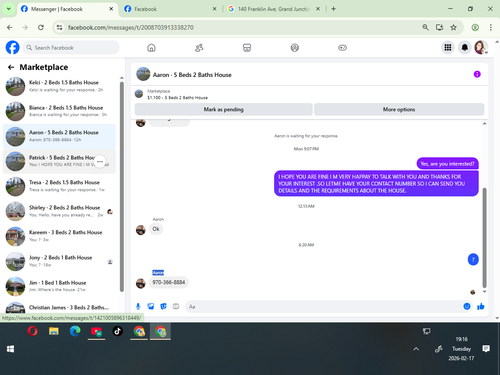Screen dimensions: 500x375
Task: Open the Bianca 2 Beds 1.5 Baths conversation
Action: (59, 111)
